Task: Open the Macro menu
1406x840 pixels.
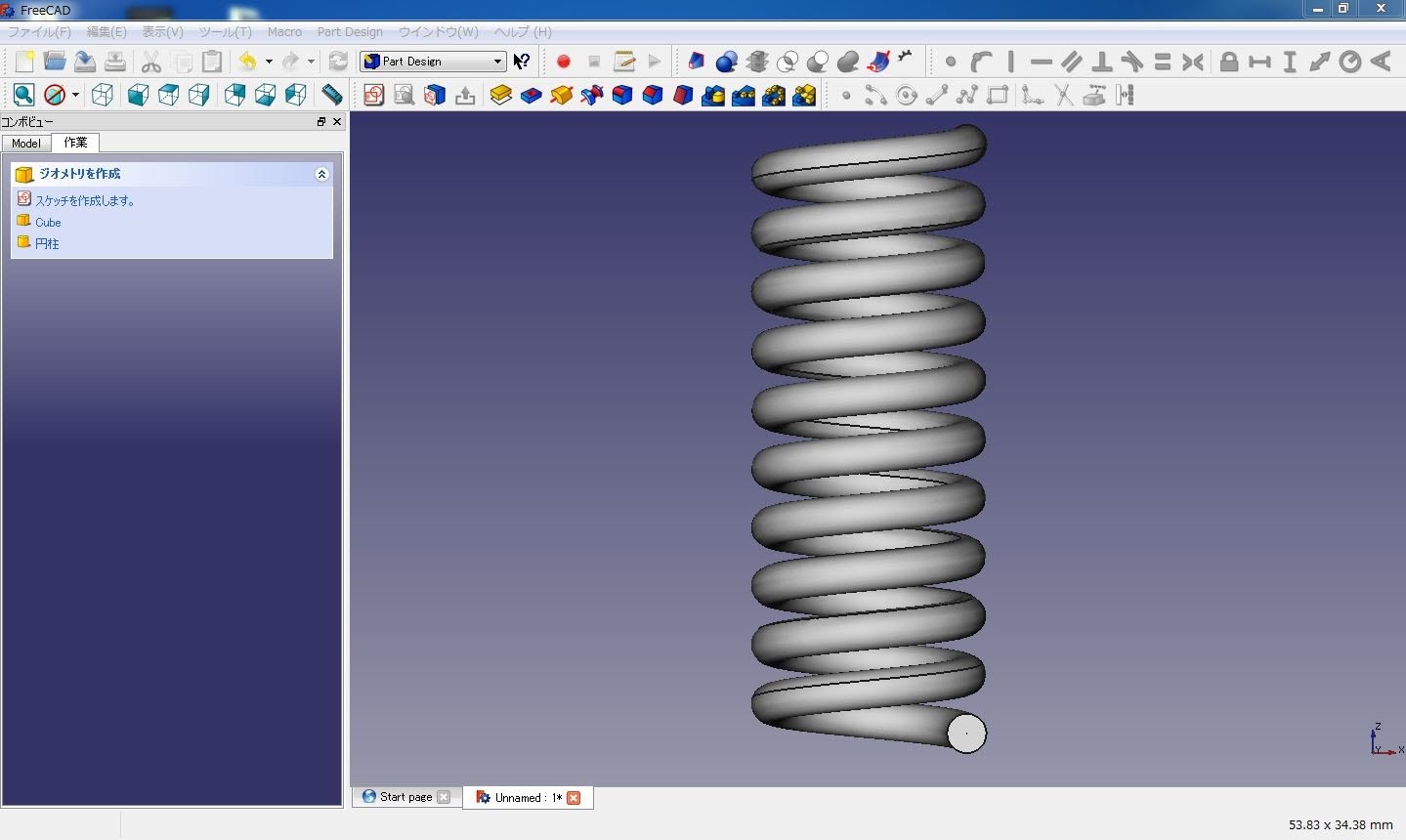Action: tap(284, 31)
